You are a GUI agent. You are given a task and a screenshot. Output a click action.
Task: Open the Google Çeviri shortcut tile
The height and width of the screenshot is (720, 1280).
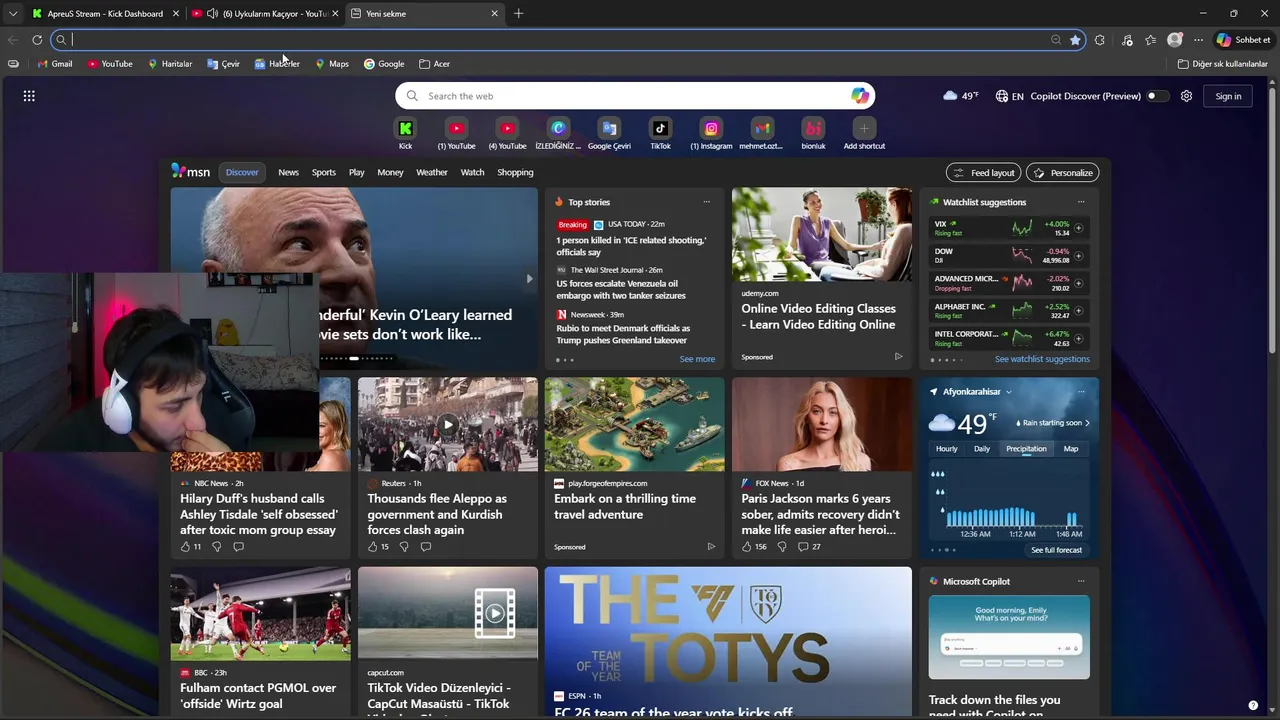point(609,133)
